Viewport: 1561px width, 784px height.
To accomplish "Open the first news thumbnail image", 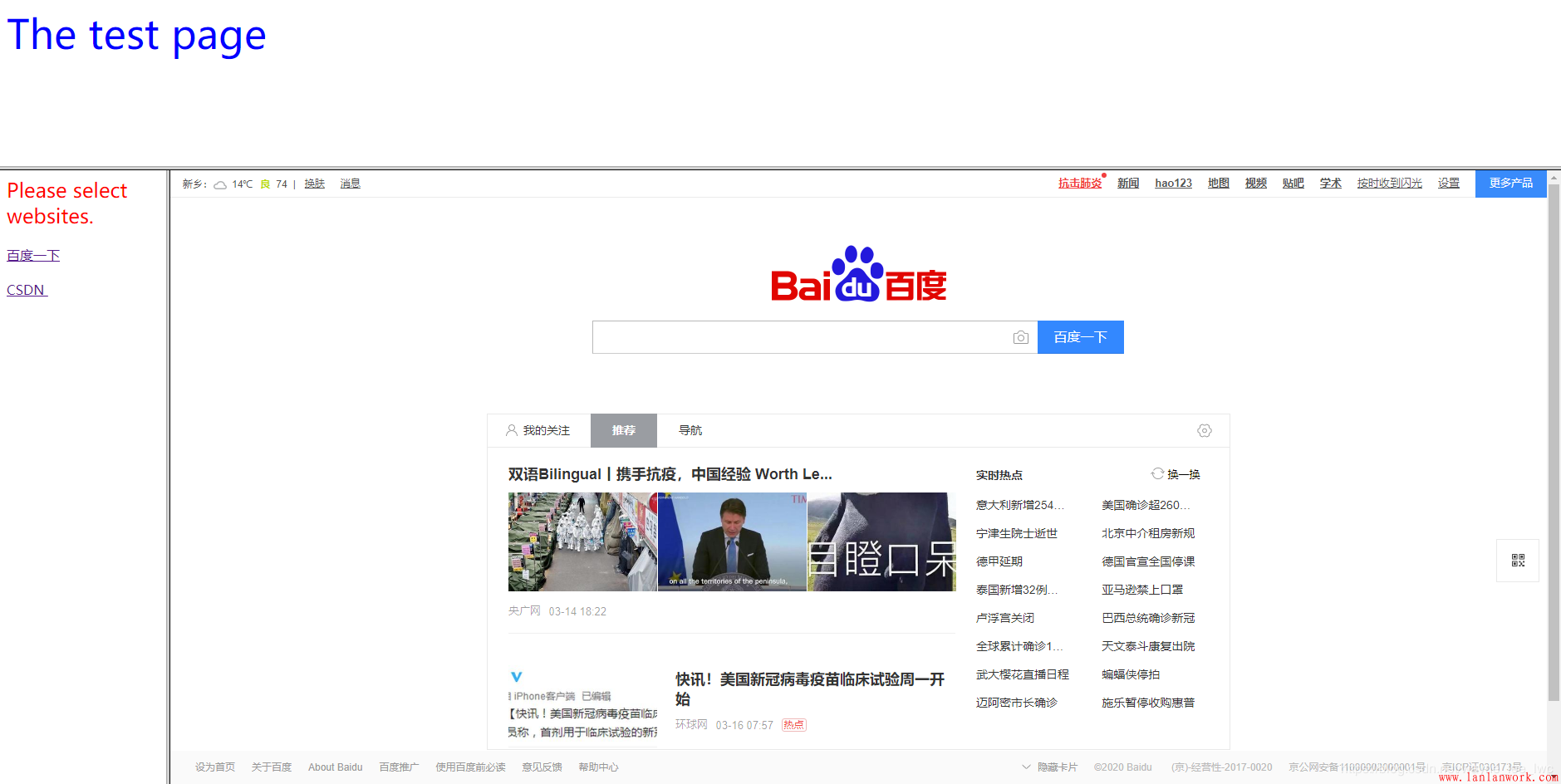I will click(582, 541).
